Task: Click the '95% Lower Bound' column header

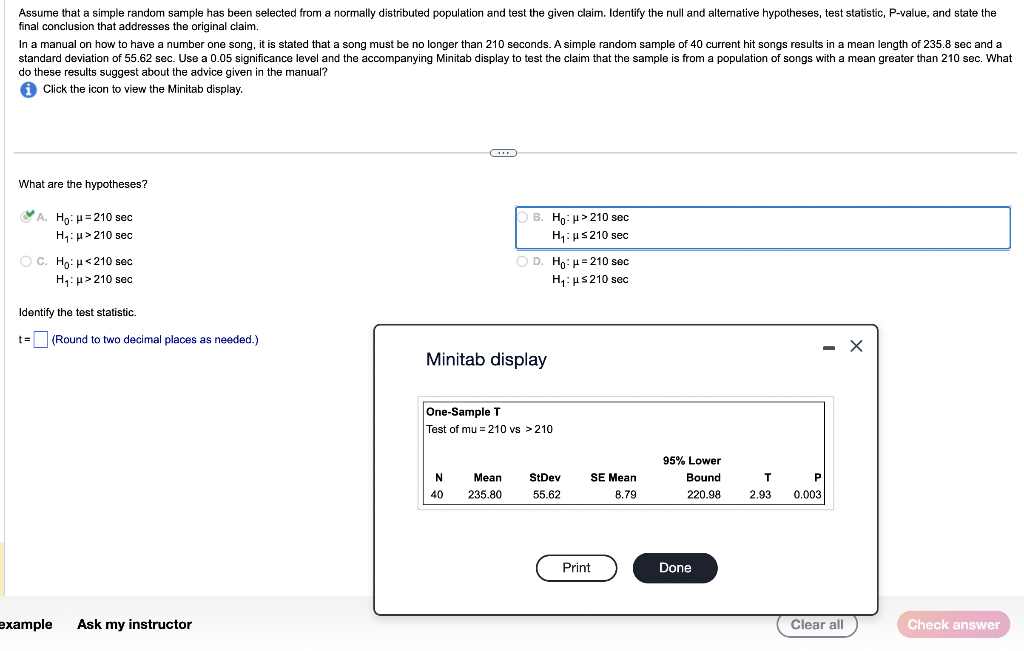Action: tap(692, 469)
